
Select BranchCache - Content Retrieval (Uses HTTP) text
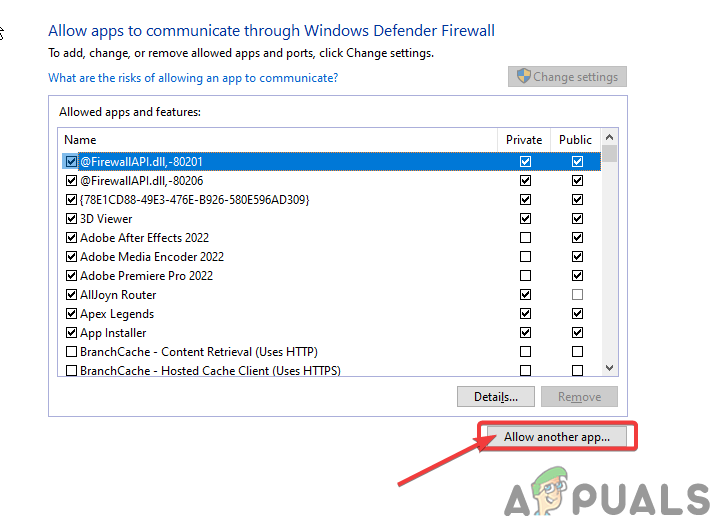(199, 352)
